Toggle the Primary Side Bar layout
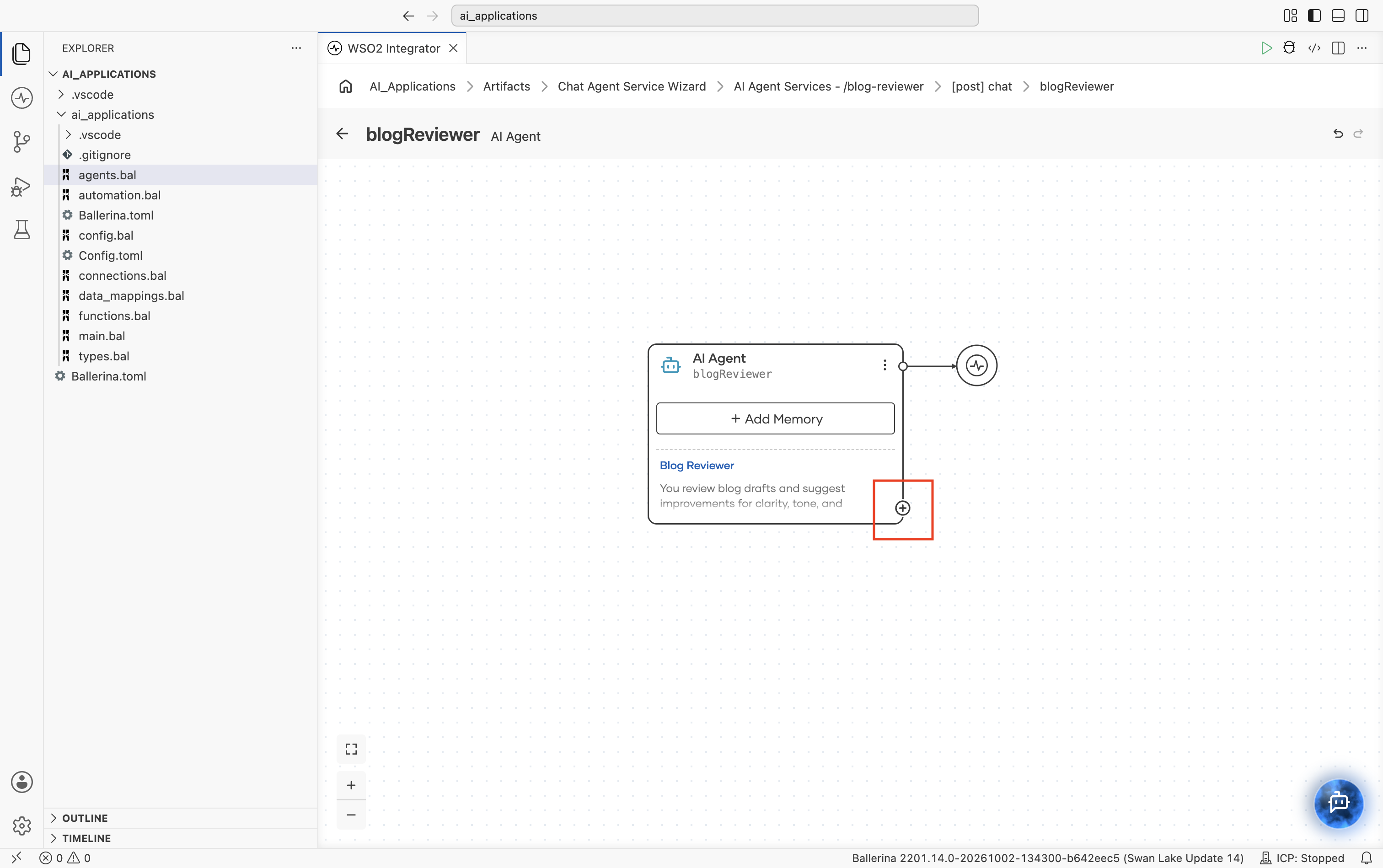 [1314, 16]
